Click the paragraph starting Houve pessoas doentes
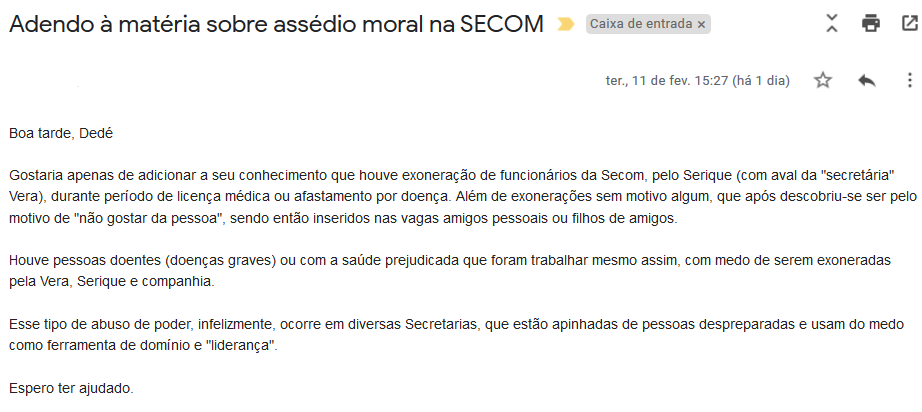Screen dimensions: 922x412 click(x=448, y=271)
